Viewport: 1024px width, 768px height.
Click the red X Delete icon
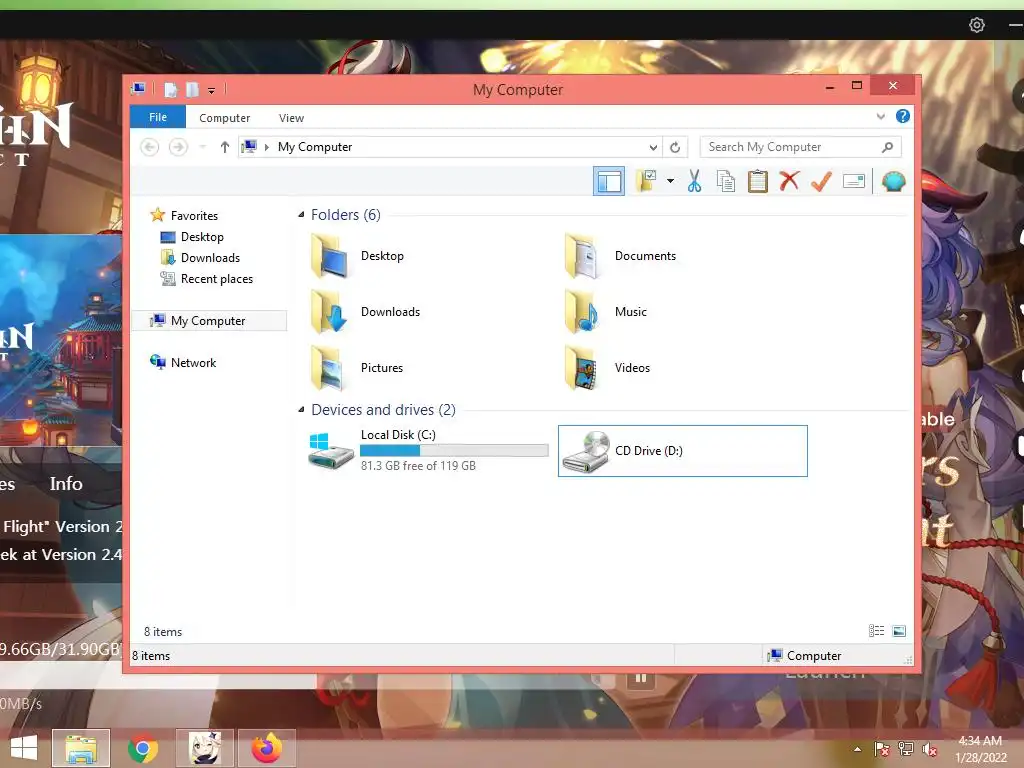point(789,181)
